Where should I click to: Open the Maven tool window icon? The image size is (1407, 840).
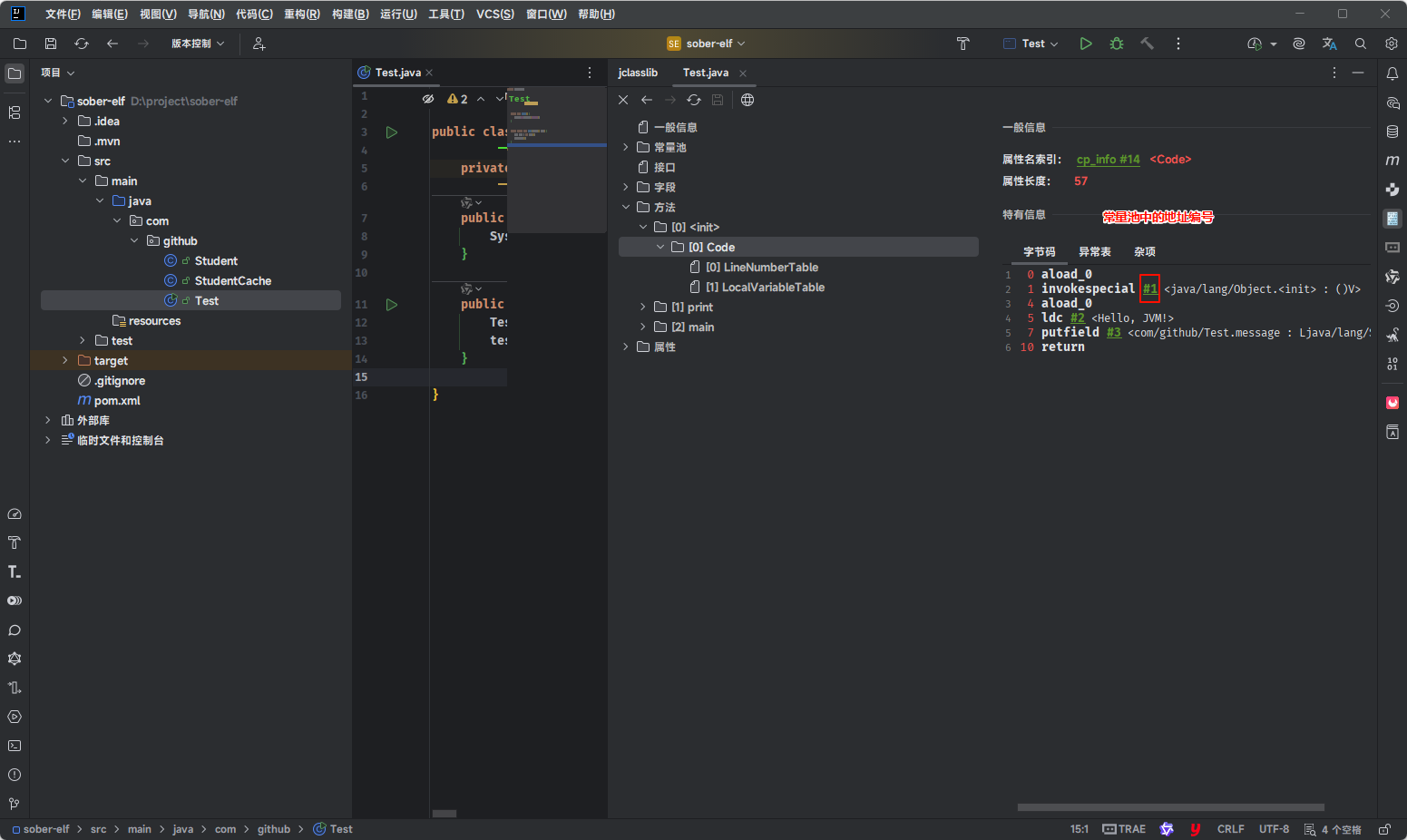tap(1392, 161)
